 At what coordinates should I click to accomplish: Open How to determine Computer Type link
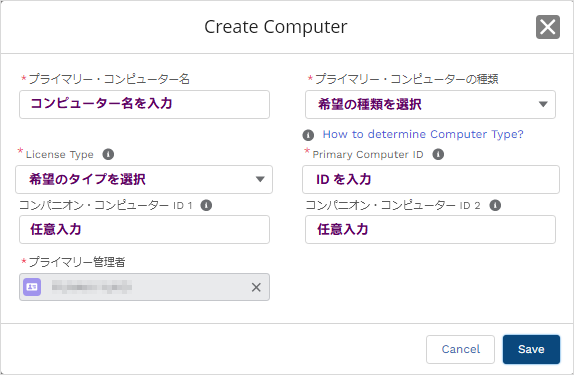tap(423, 134)
